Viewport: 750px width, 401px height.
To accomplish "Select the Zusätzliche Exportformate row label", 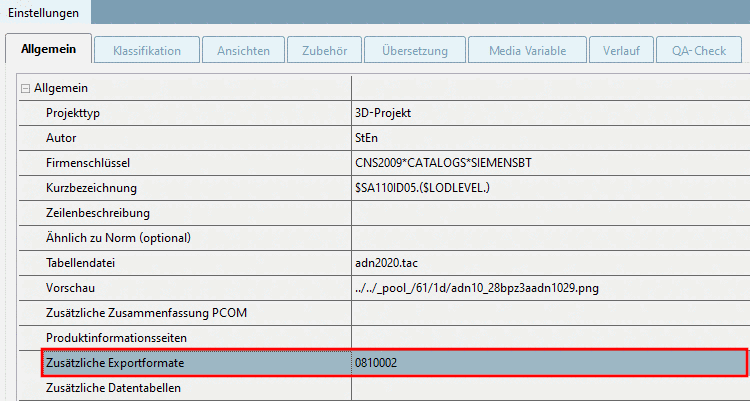I will click(115, 363).
